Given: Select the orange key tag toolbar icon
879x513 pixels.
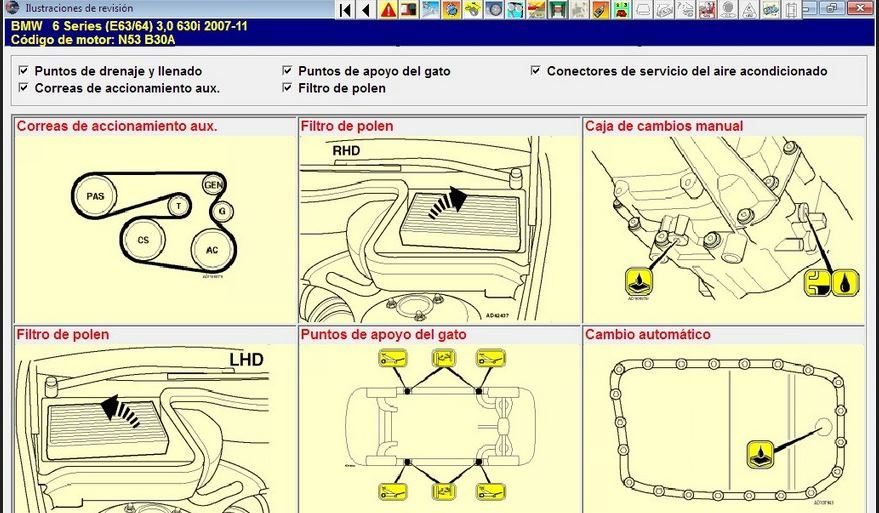Looking at the screenshot, I should pos(600,10).
